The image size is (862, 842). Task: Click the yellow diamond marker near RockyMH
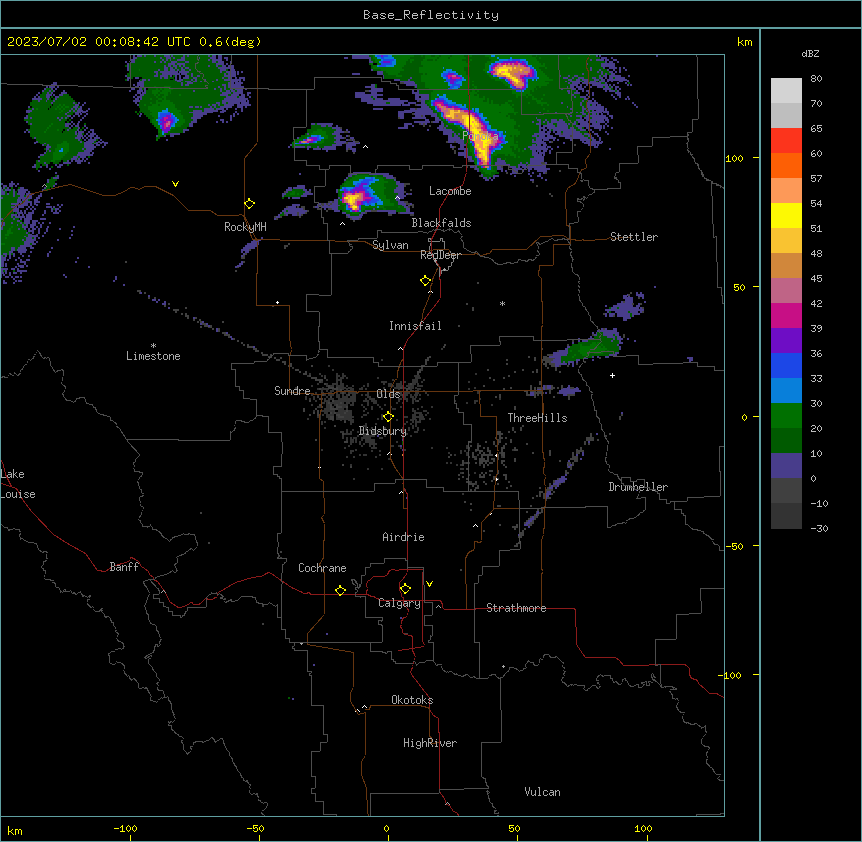point(249,204)
